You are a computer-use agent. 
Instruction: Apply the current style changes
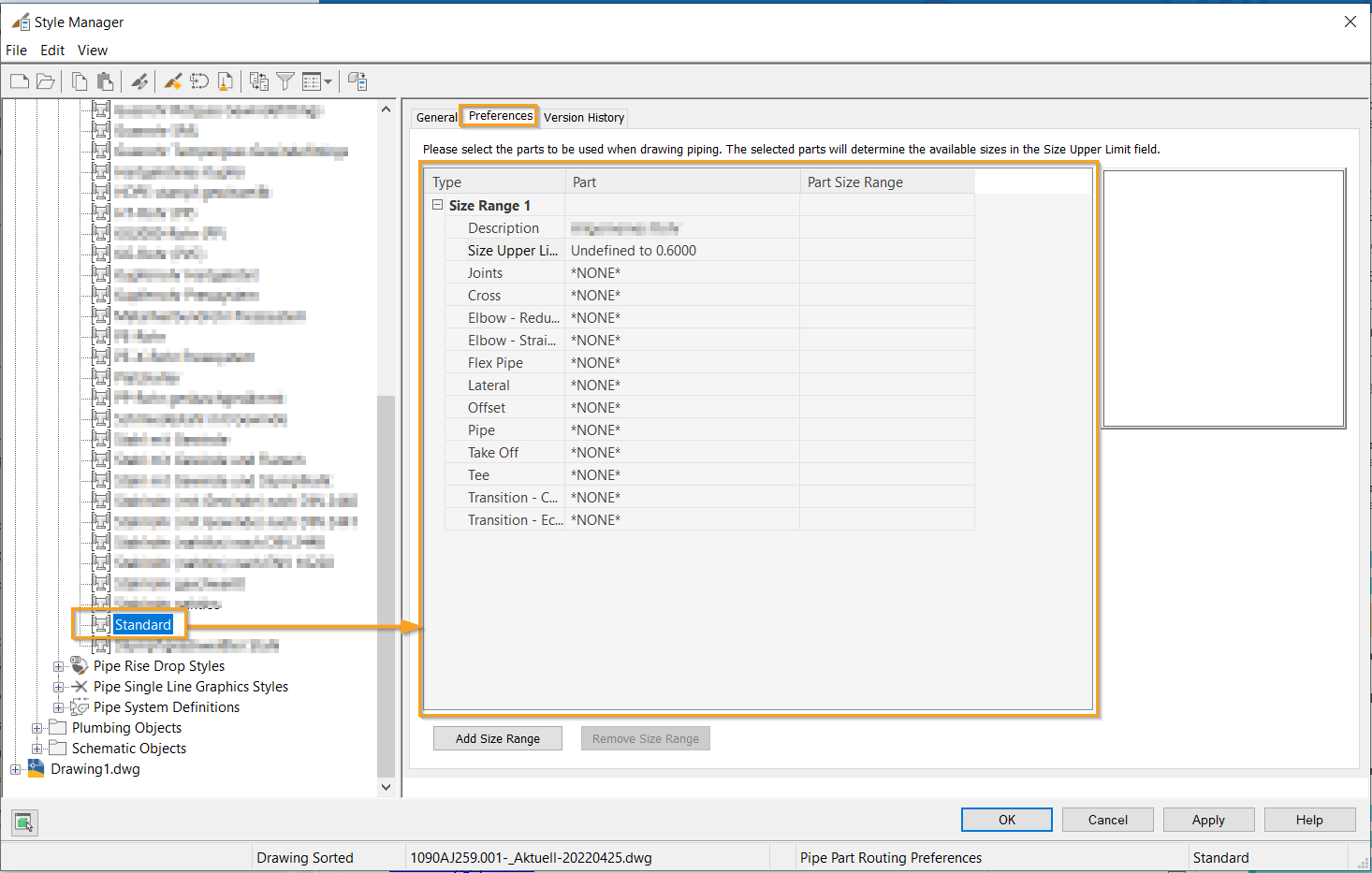coord(1208,820)
